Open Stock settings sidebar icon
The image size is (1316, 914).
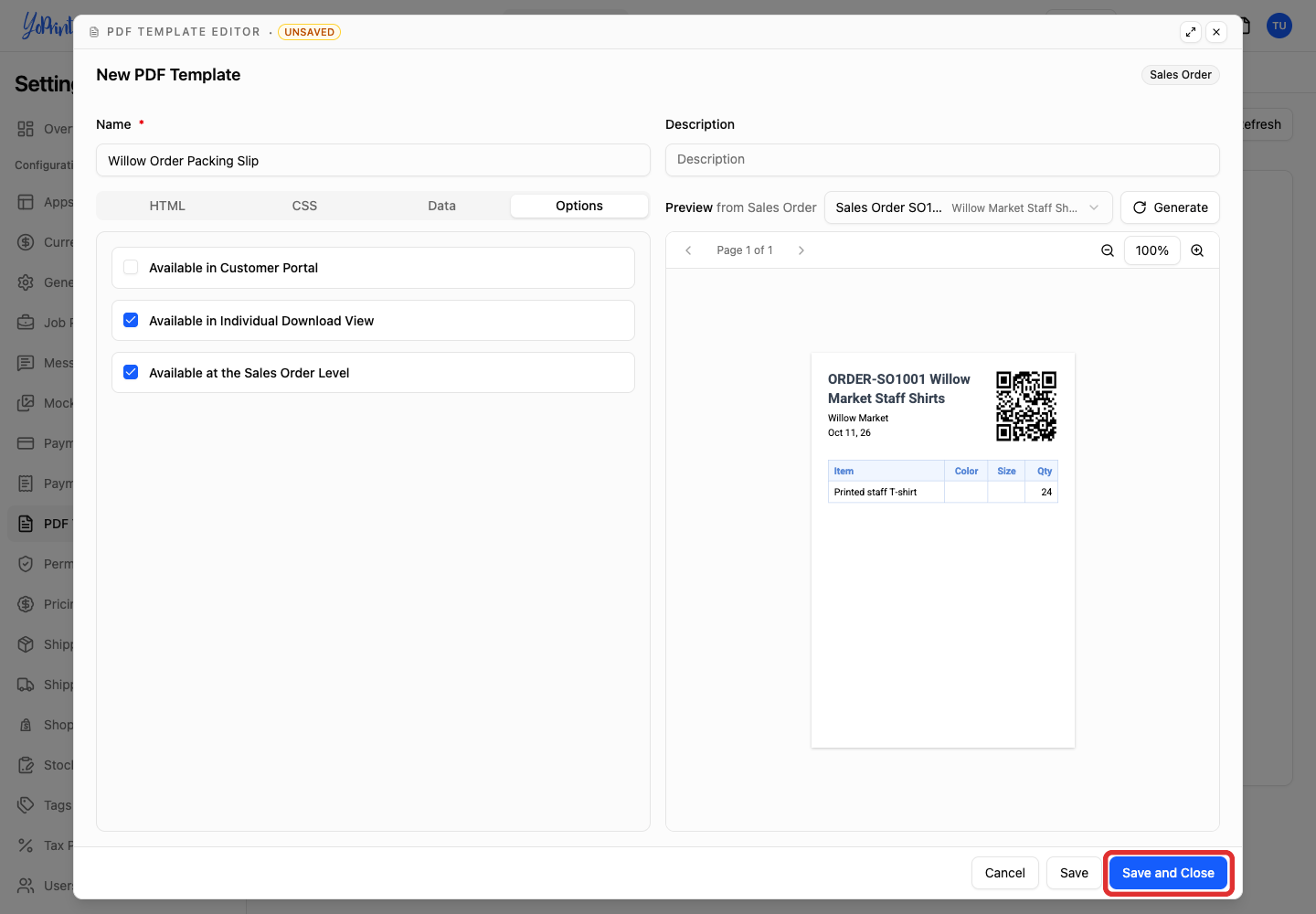click(x=26, y=765)
